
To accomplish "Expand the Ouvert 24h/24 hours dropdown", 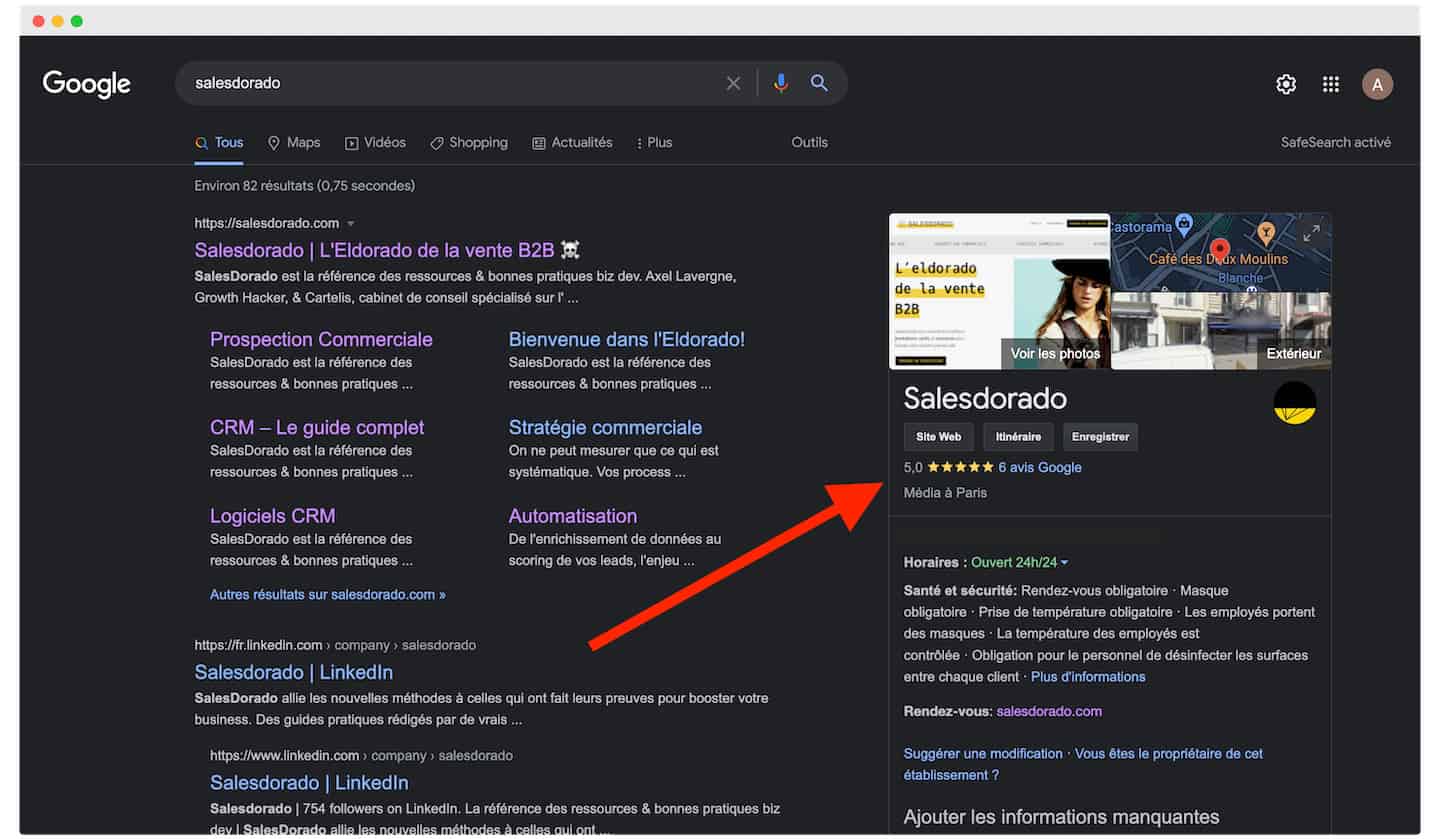I will pyautogui.click(x=1019, y=563).
